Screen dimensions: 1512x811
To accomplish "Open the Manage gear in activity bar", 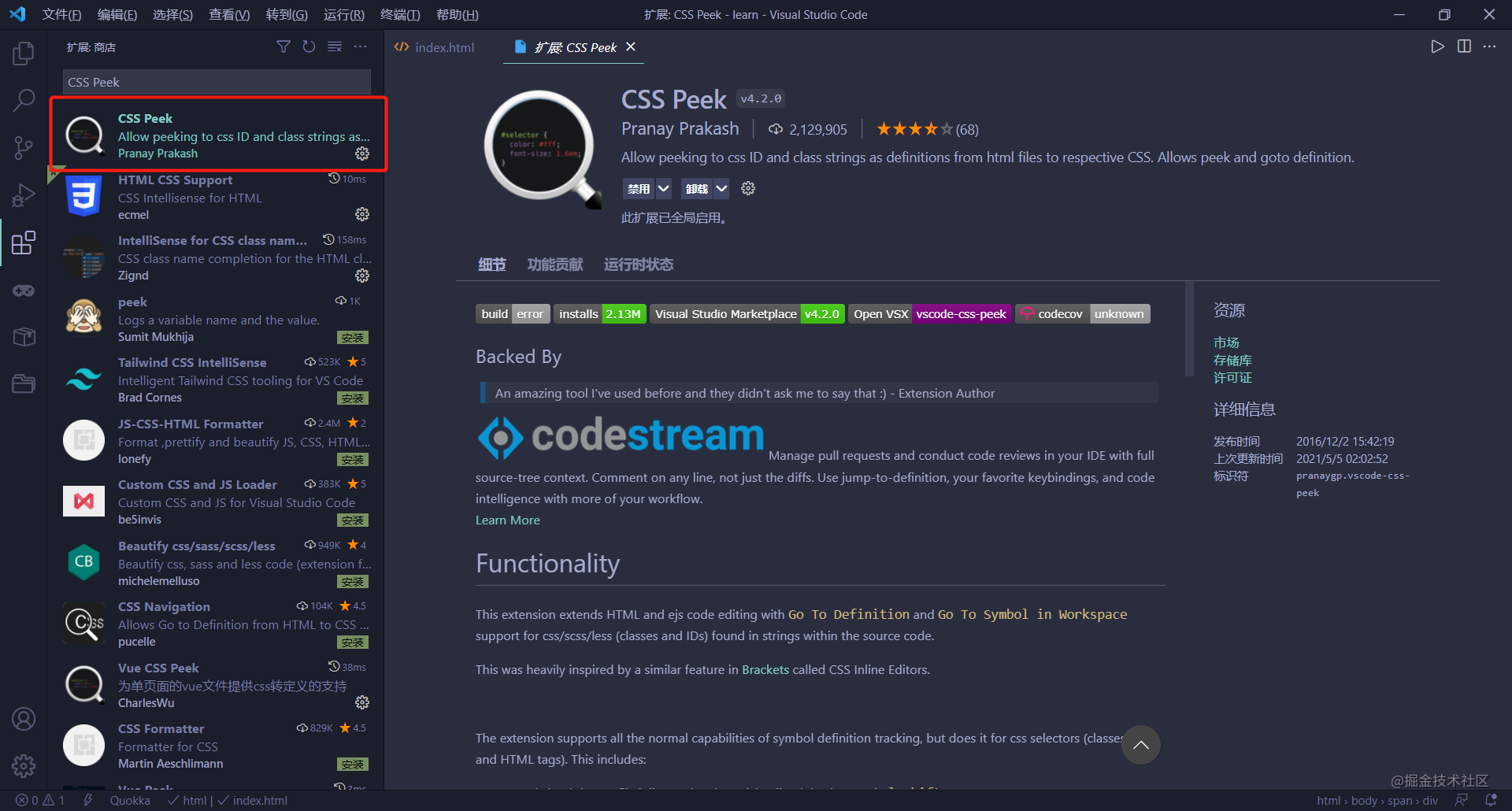I will [24, 765].
